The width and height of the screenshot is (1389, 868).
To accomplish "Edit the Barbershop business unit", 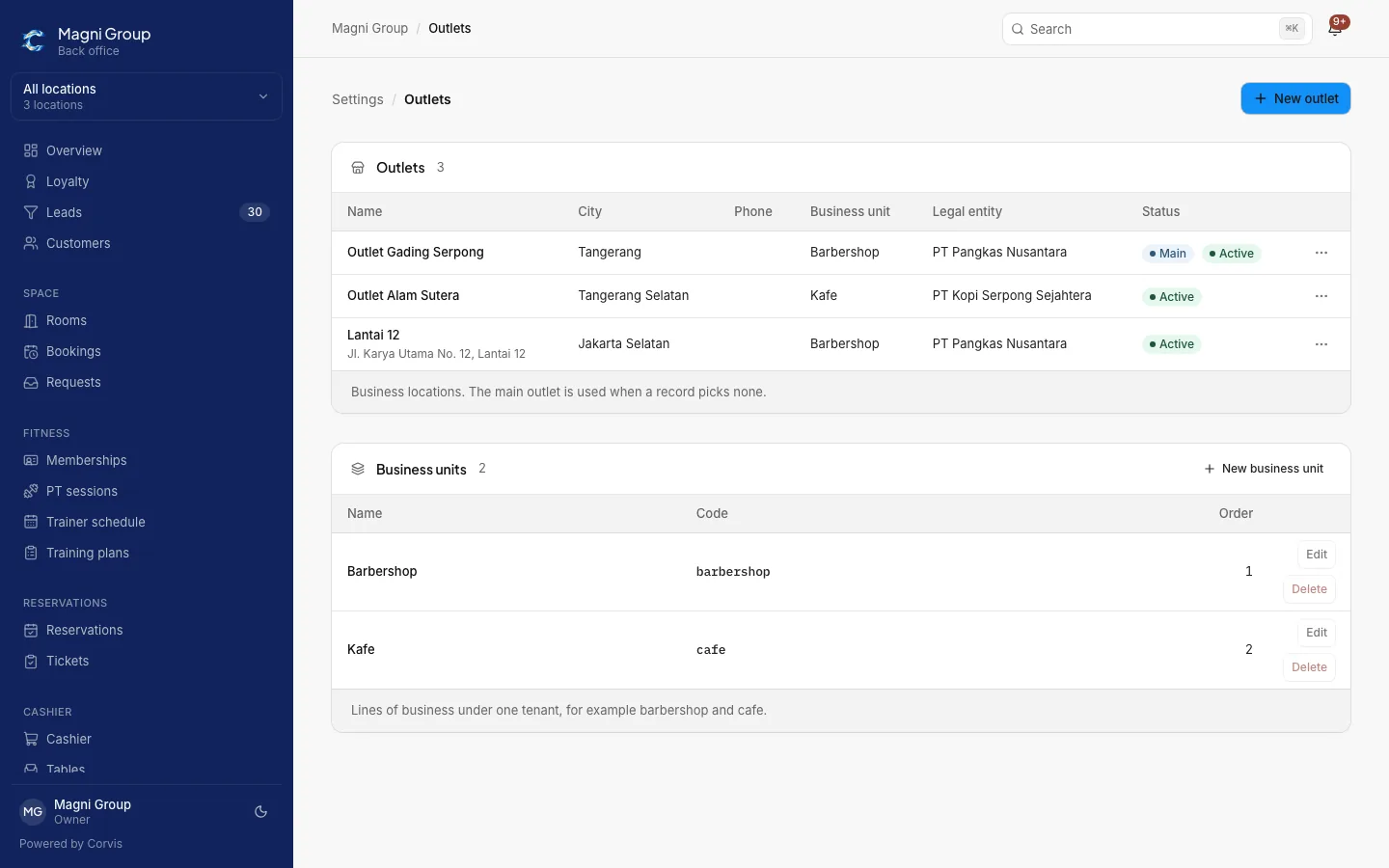I will coord(1317,555).
